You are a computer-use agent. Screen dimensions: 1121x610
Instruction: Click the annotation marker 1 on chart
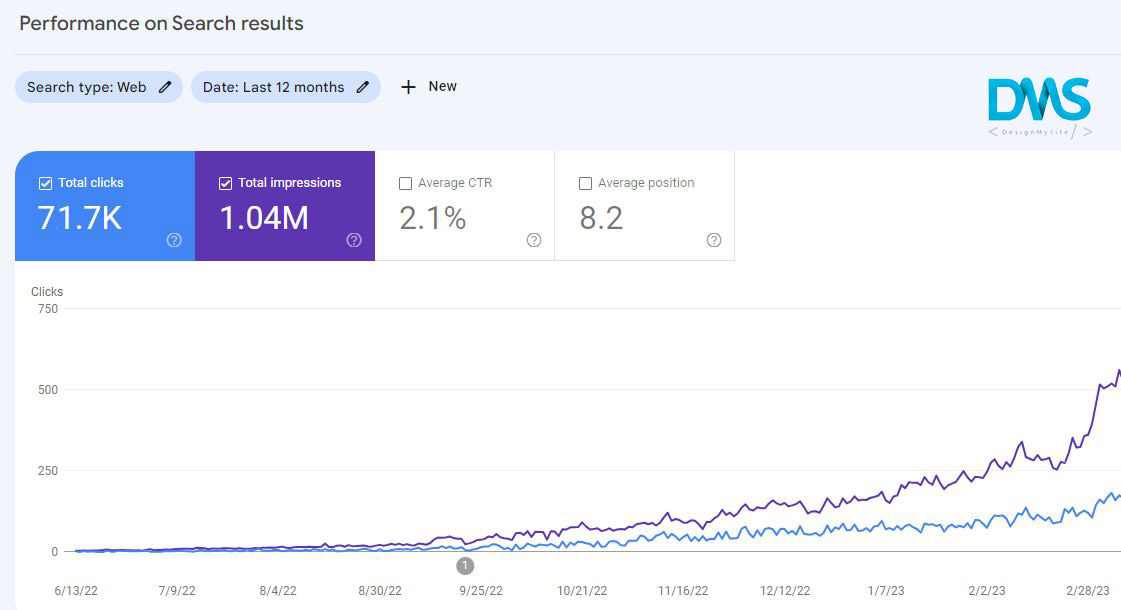465,566
